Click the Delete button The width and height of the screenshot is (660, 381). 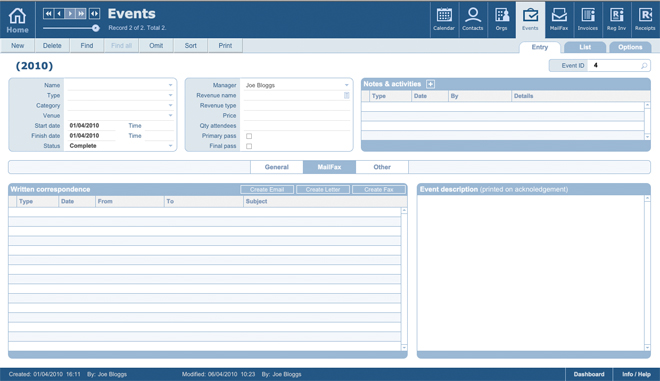52,45
